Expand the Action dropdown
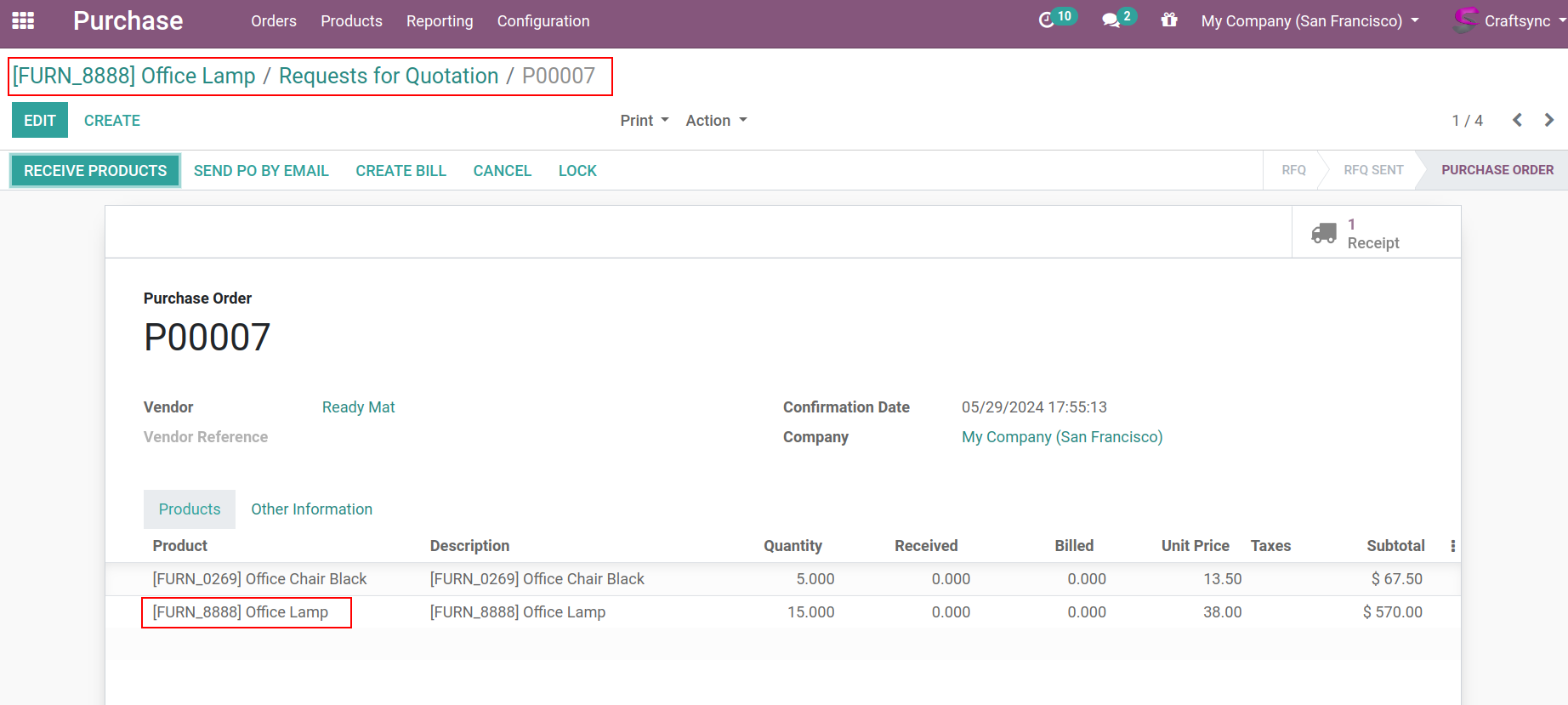The width and height of the screenshot is (1568, 705). [x=716, y=121]
